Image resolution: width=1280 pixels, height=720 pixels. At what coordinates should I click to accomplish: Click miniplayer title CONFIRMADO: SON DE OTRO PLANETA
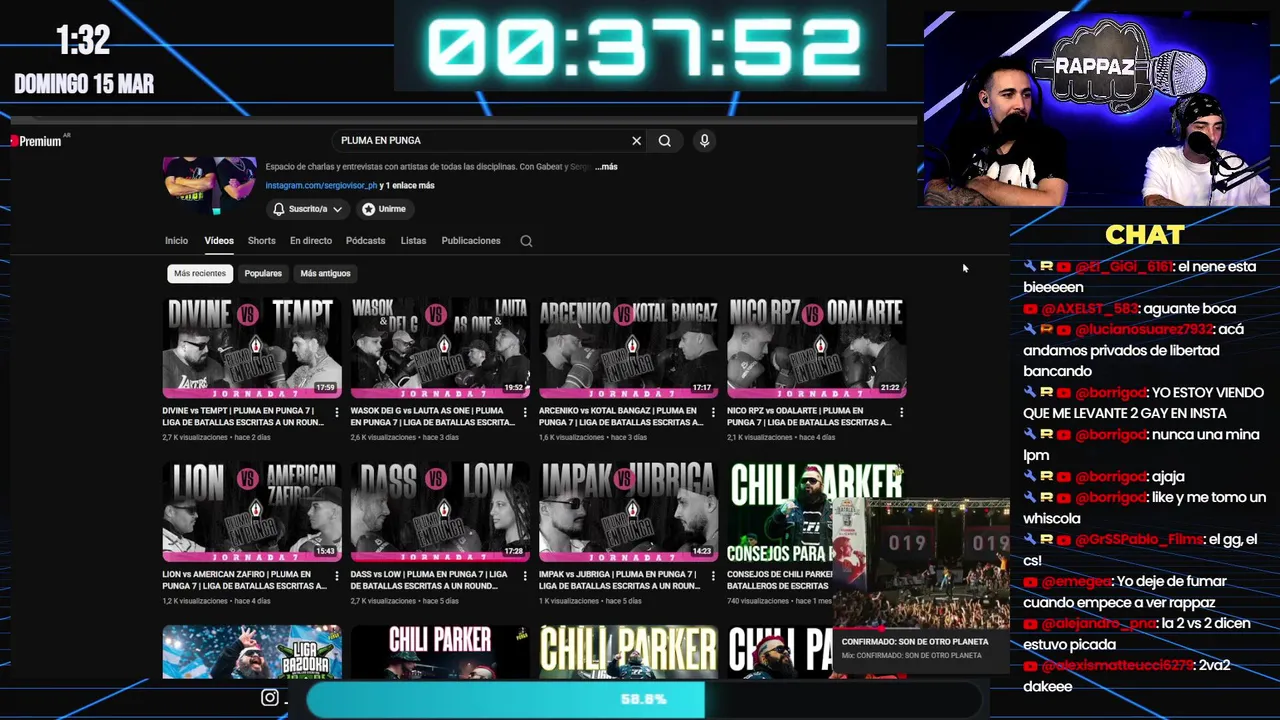(x=914, y=642)
